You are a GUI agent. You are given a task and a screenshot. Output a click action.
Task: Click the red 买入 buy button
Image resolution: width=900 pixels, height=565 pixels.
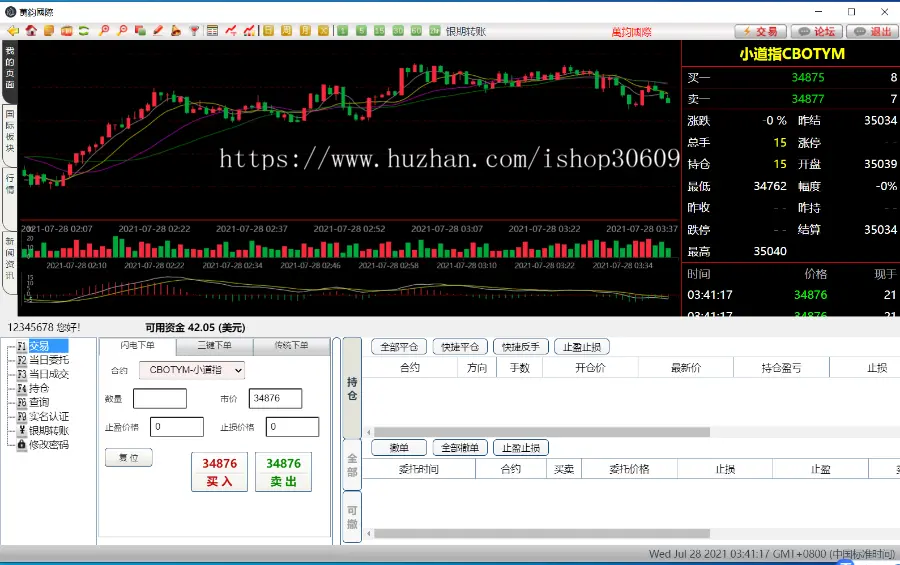click(219, 472)
